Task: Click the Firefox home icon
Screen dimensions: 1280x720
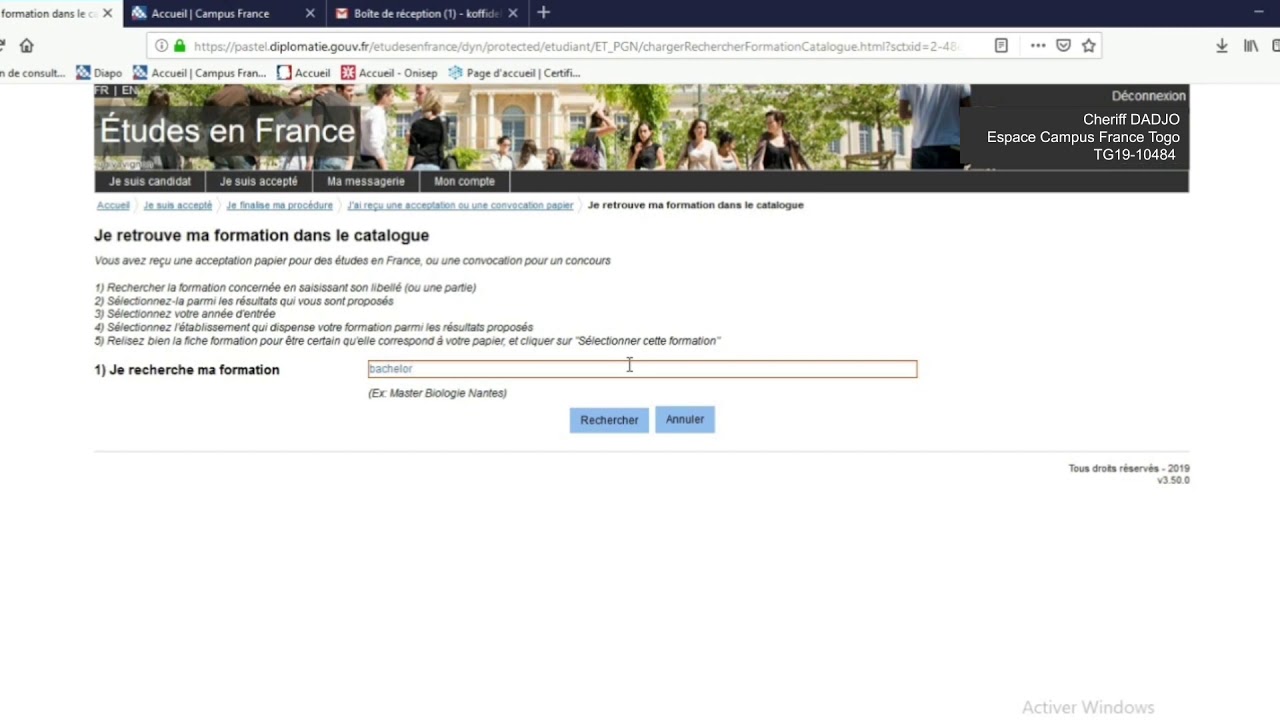Action: pyautogui.click(x=27, y=46)
